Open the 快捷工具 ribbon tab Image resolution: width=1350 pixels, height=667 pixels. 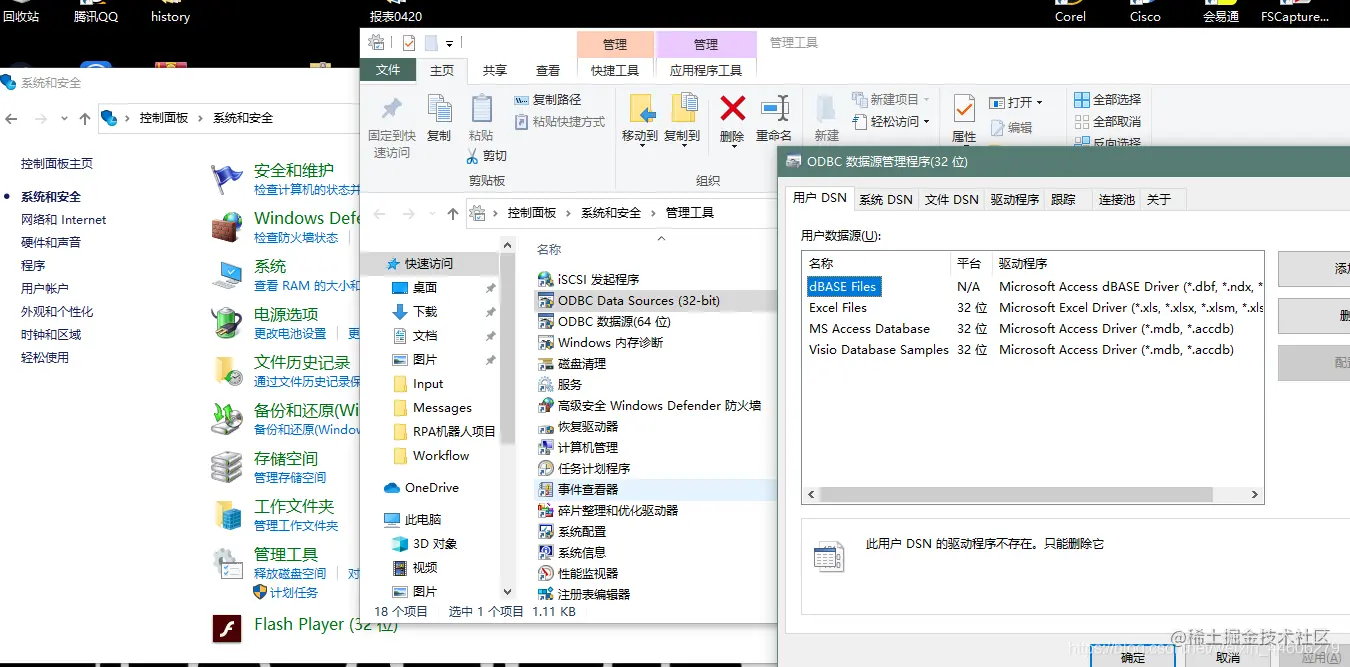click(615, 70)
